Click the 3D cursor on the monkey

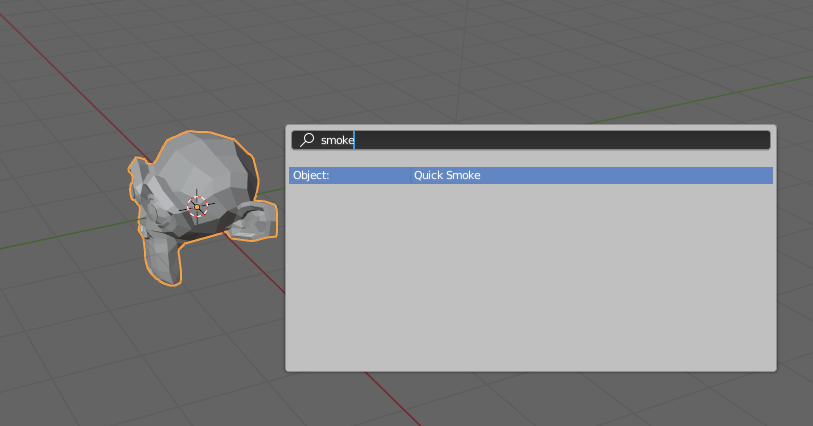pyautogui.click(x=197, y=207)
